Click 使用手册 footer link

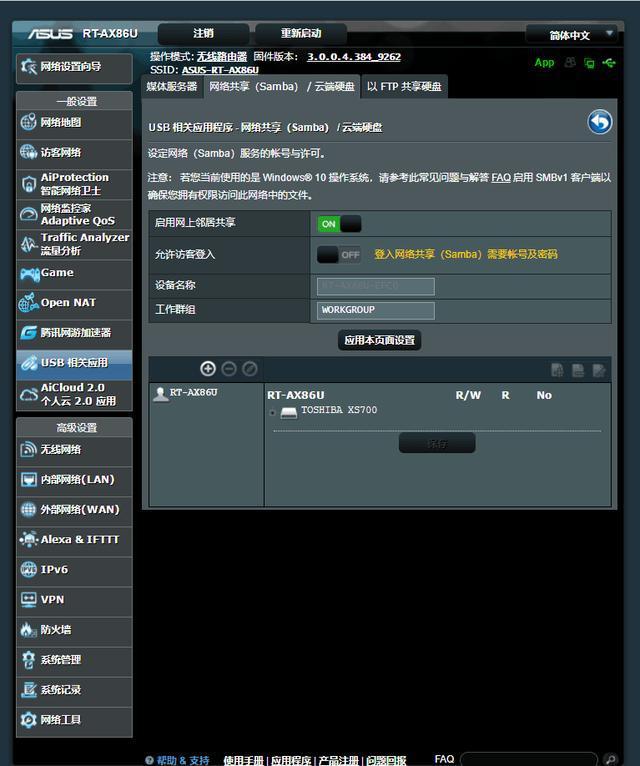click(x=243, y=760)
